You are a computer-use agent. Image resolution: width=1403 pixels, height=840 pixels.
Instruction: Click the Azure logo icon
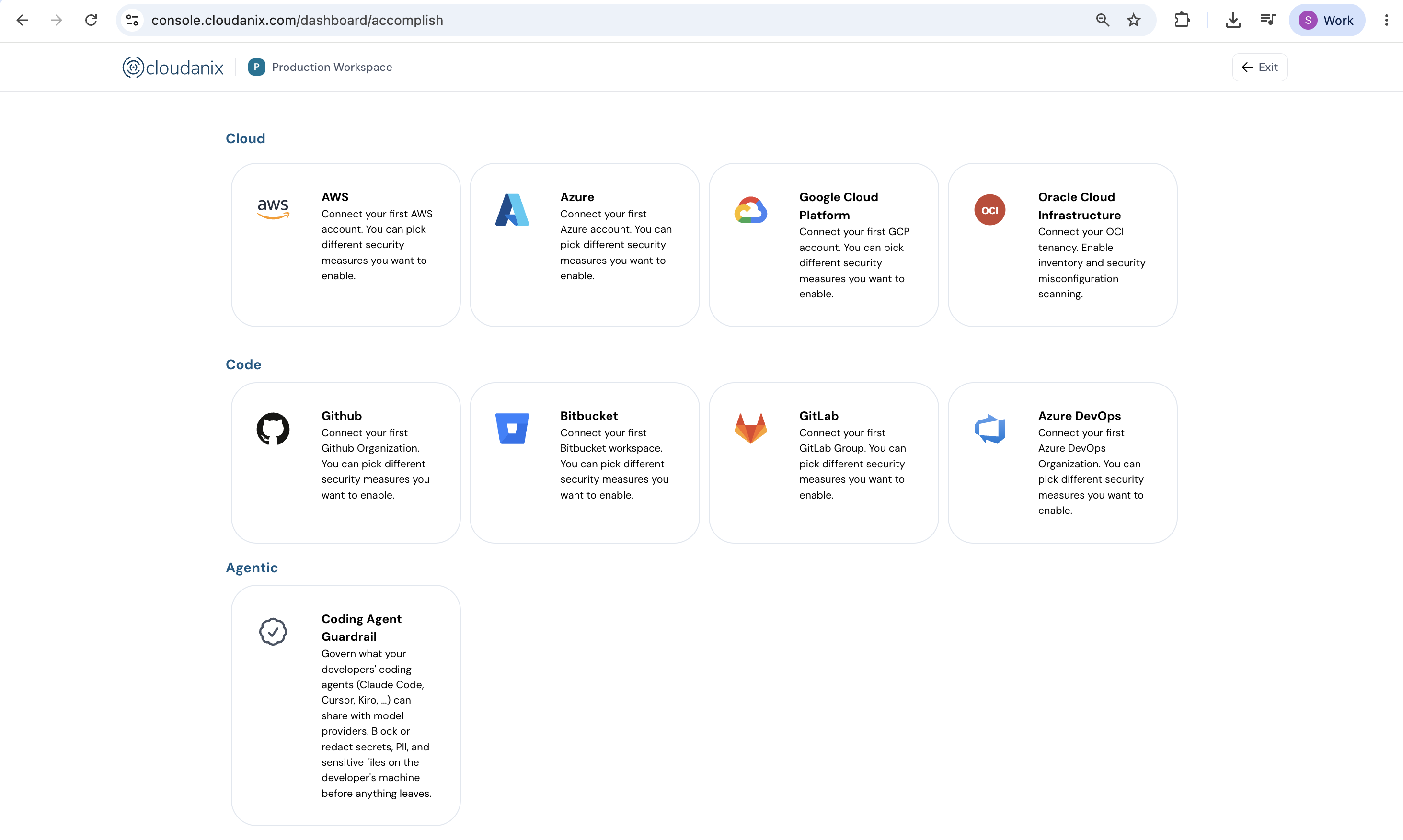[512, 209]
